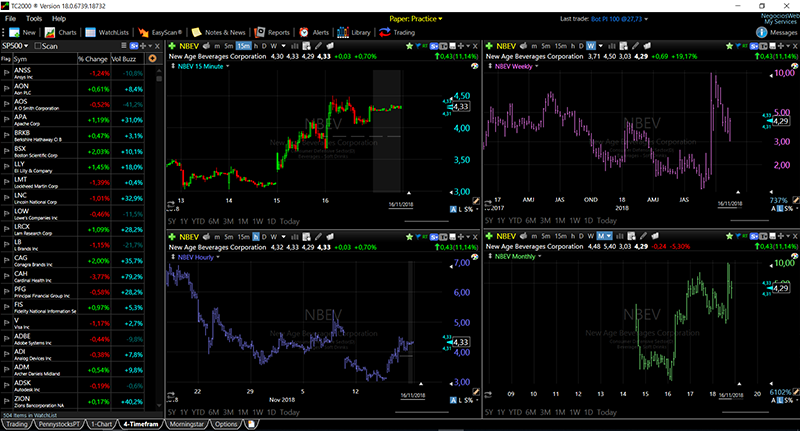Open chart style bars icon in 15 Minute chart

pyautogui.click(x=295, y=46)
